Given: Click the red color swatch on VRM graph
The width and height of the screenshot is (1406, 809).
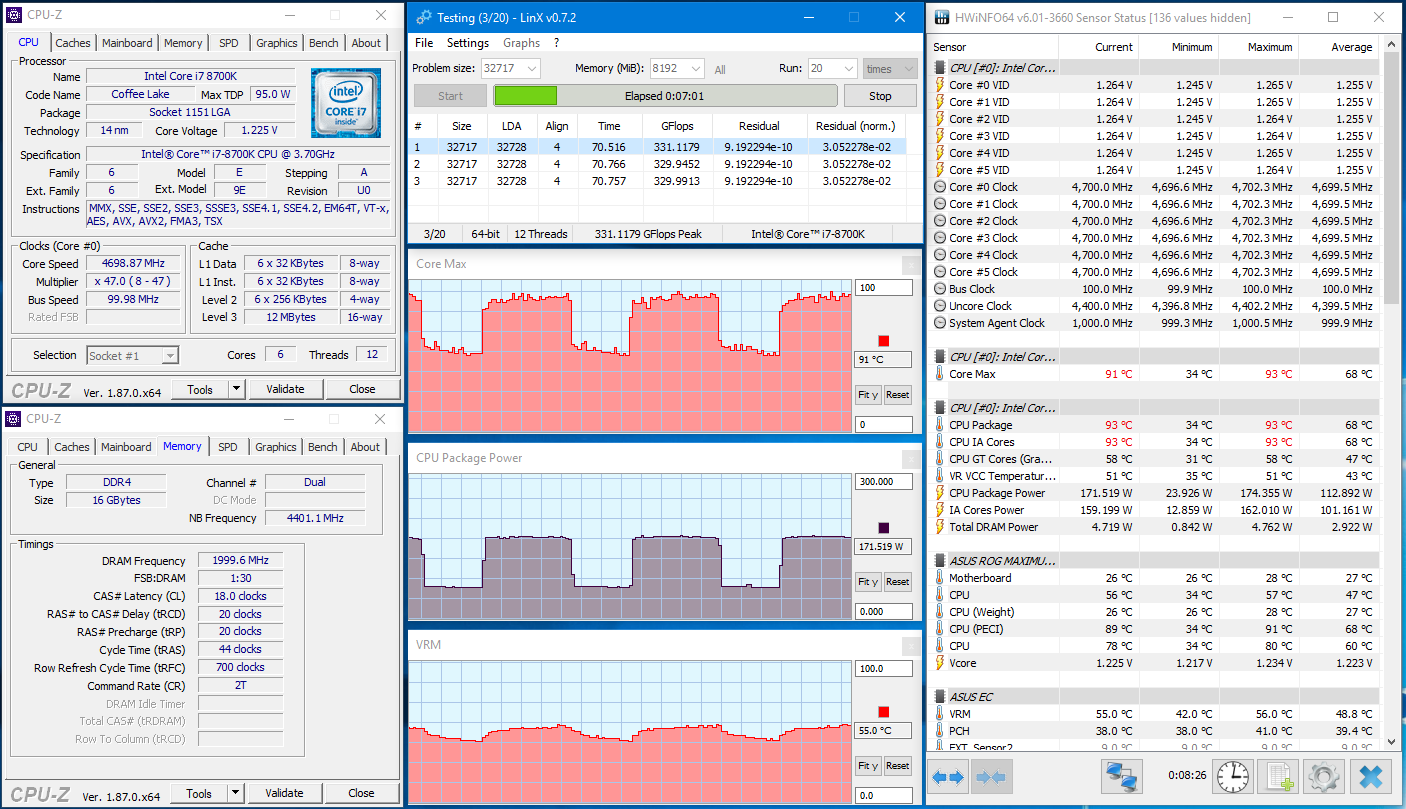Looking at the screenshot, I should coord(883,712).
